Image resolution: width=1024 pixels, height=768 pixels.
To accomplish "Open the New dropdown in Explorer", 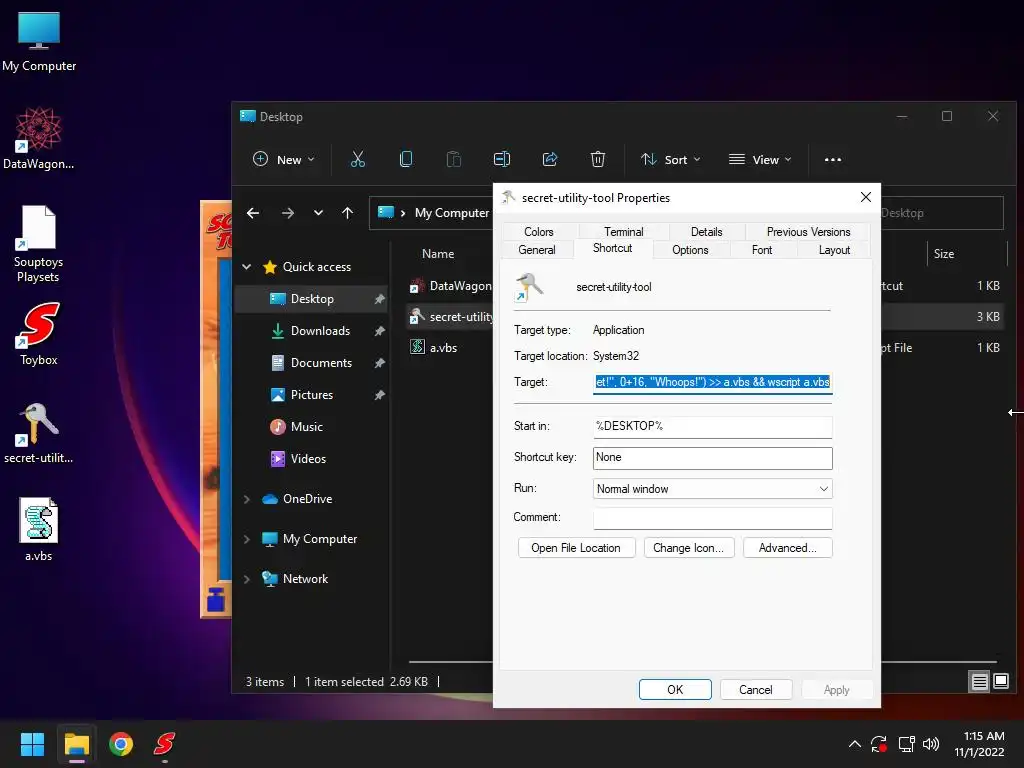I will [x=283, y=159].
